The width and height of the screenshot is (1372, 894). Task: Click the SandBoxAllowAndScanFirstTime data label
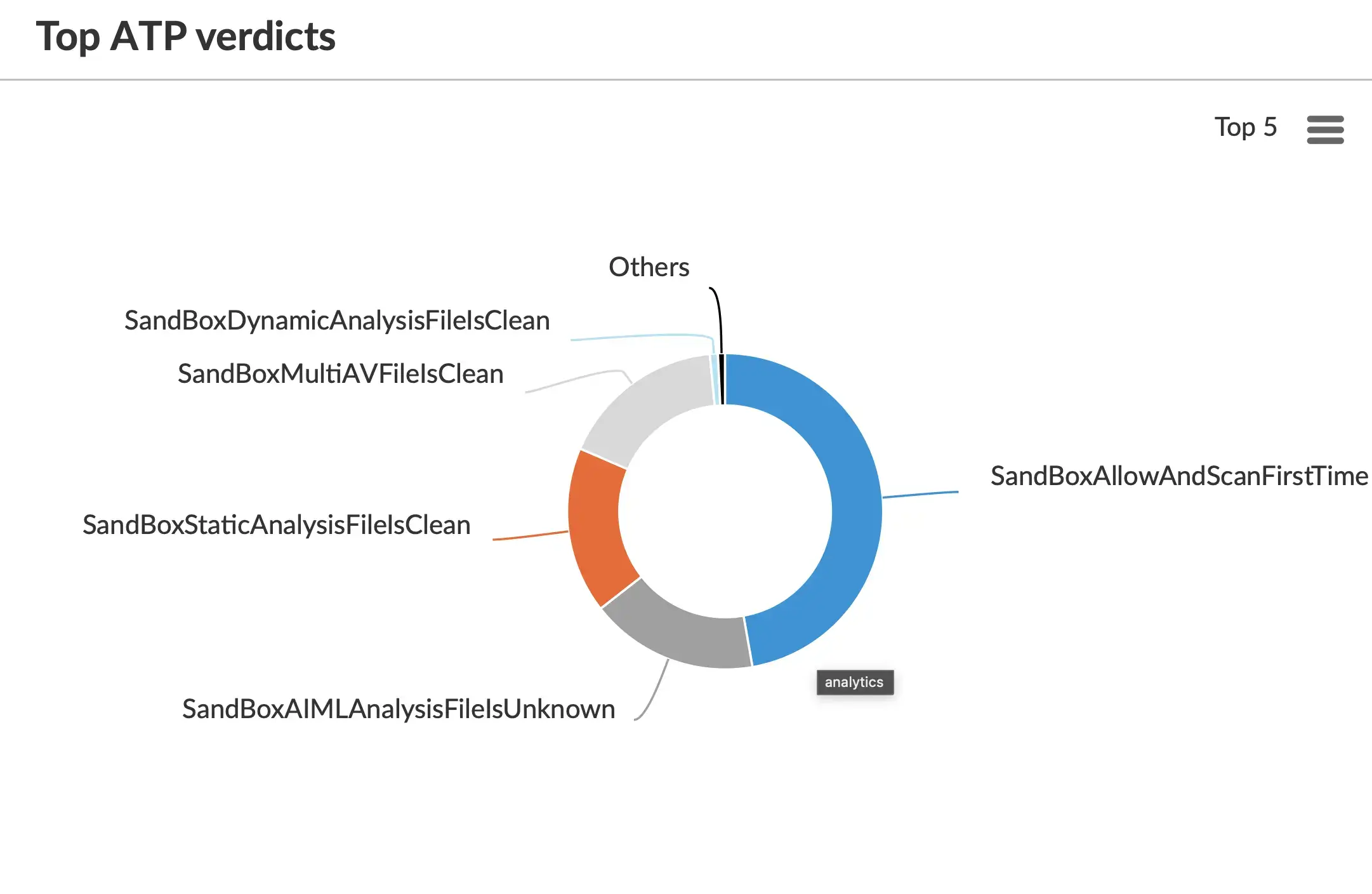point(1178,476)
